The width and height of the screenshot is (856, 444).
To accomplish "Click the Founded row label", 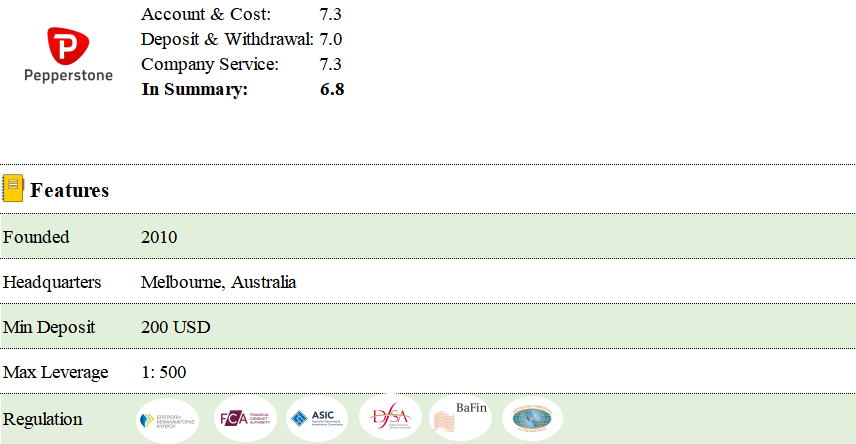I will coord(36,237).
